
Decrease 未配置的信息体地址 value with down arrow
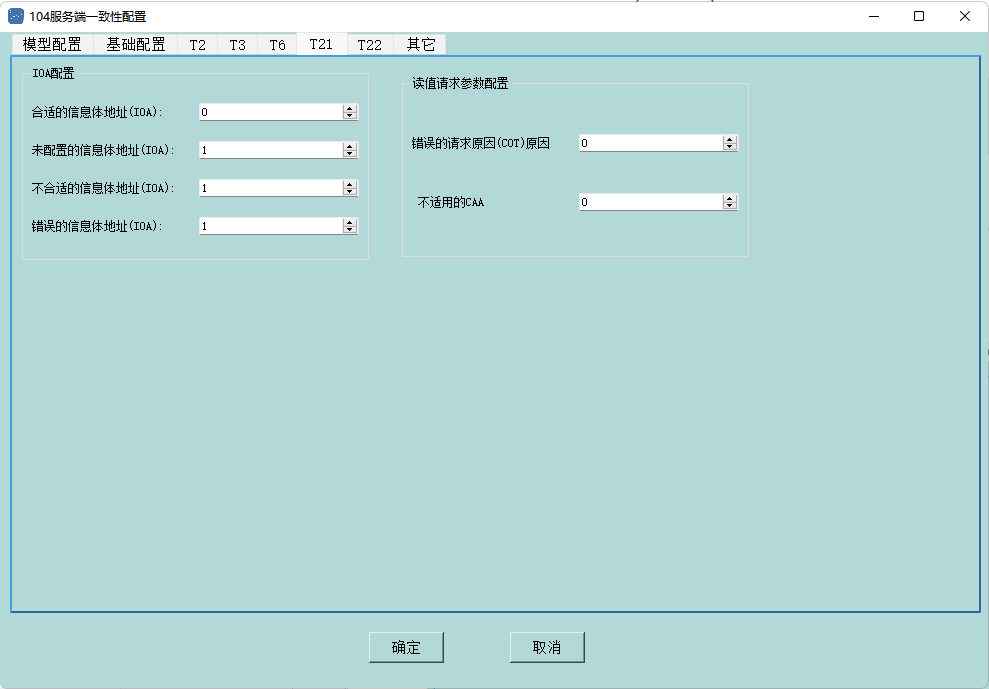point(350,153)
